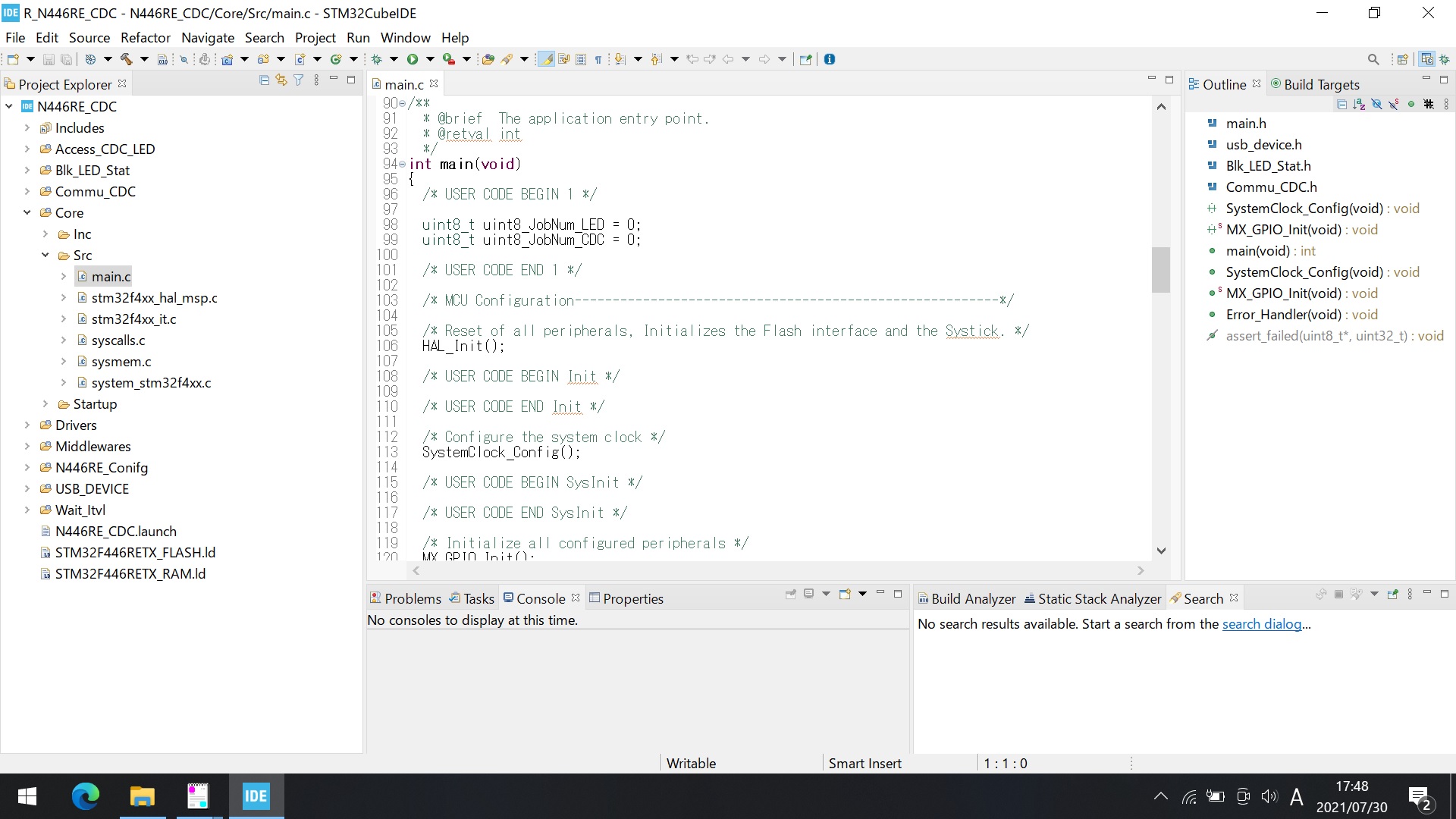Toggle Show Whitespace Characters pilcrow icon
The height and width of the screenshot is (819, 1456).
coord(599,59)
